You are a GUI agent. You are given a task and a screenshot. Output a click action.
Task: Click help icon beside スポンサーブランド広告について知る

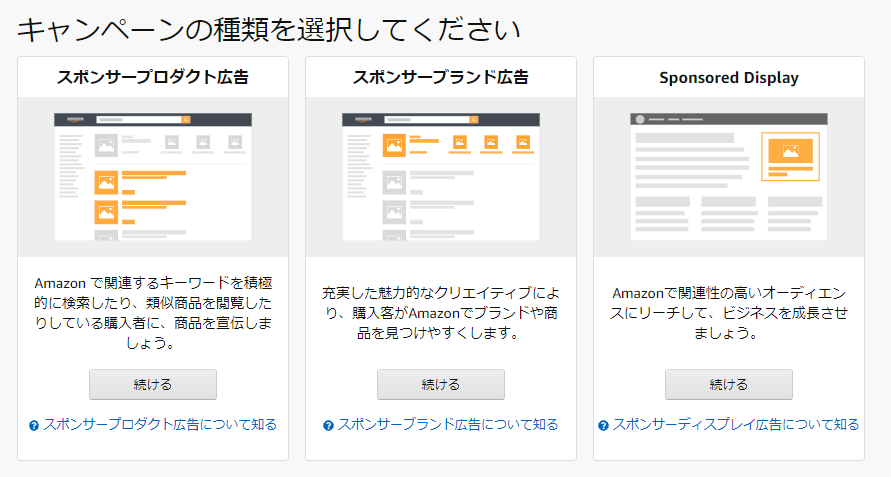coord(328,425)
